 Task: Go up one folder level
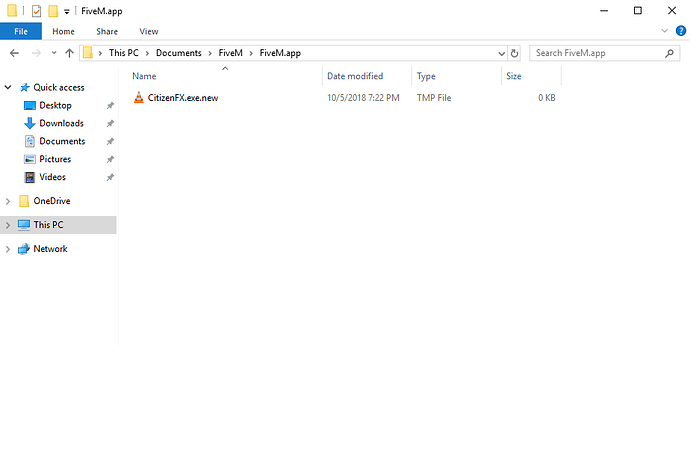click(x=69, y=53)
